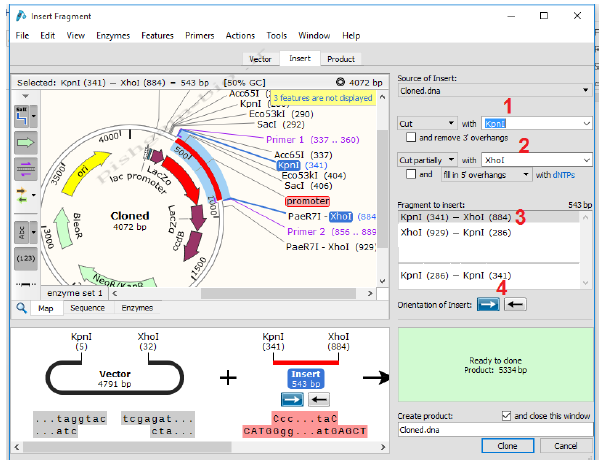
Task: Enable 'and remove 3' overhangs' checkbox
Action: tap(412, 137)
